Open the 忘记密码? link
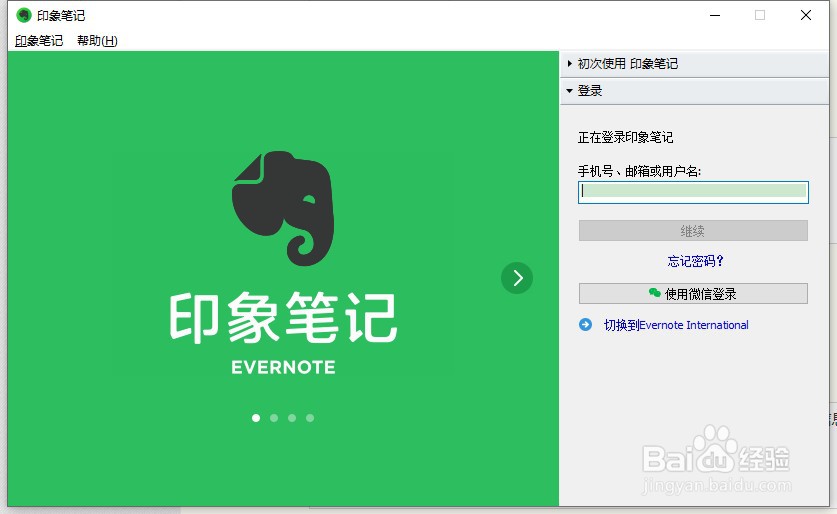The width and height of the screenshot is (837, 514). tap(695, 261)
